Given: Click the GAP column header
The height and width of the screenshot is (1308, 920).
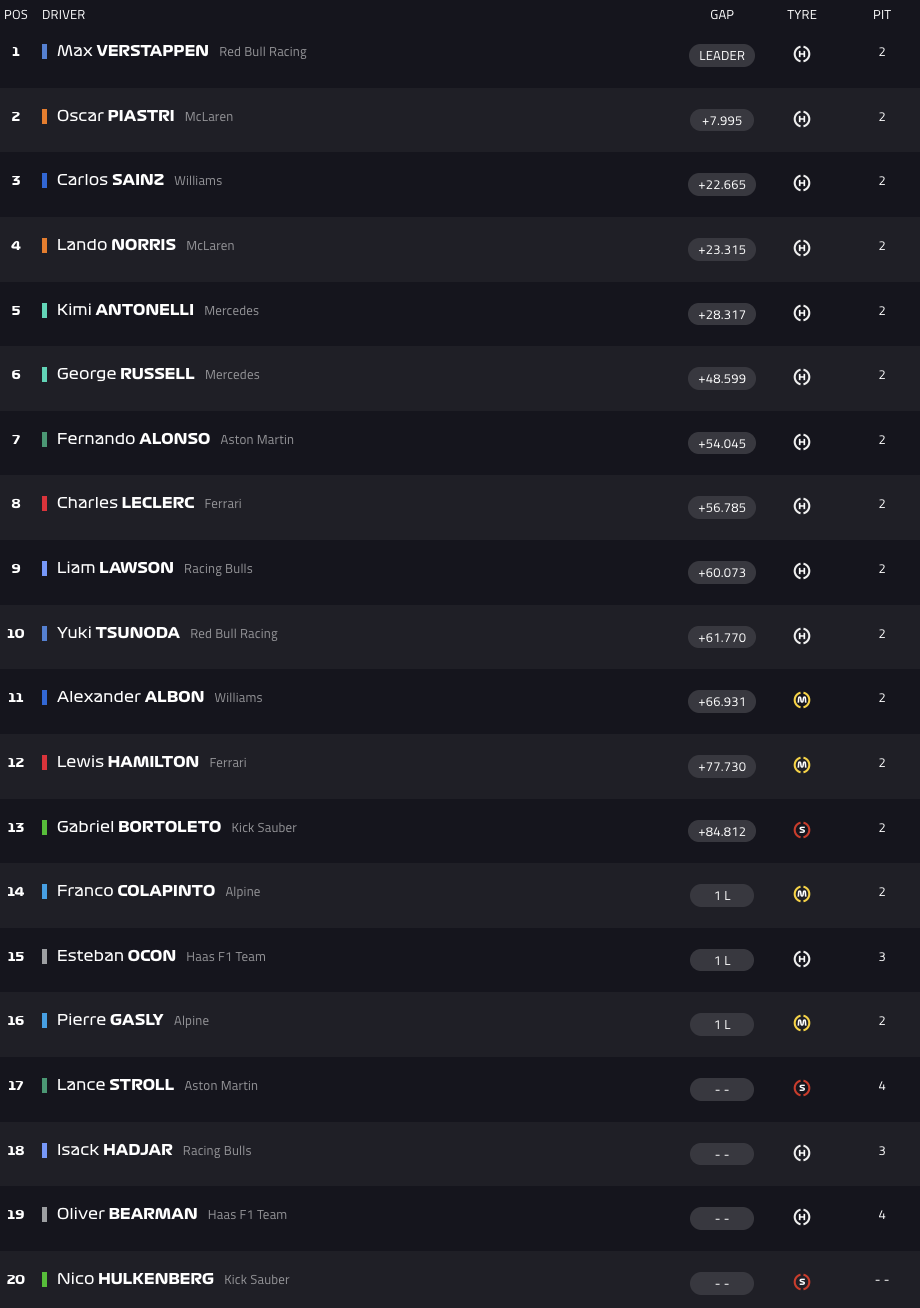Looking at the screenshot, I should (x=722, y=15).
